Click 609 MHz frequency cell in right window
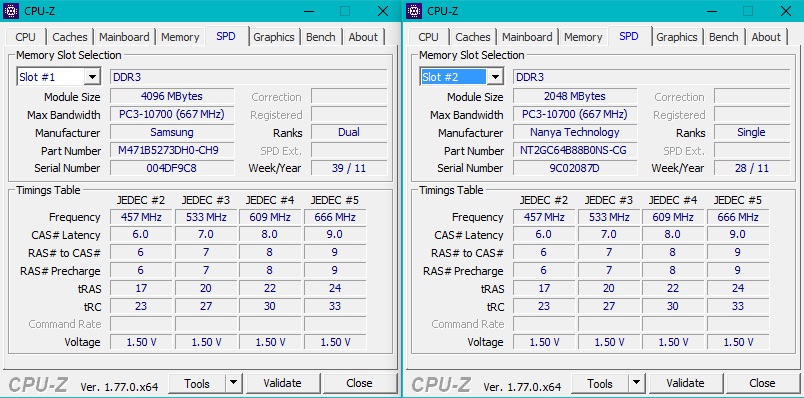 pyautogui.click(x=673, y=217)
